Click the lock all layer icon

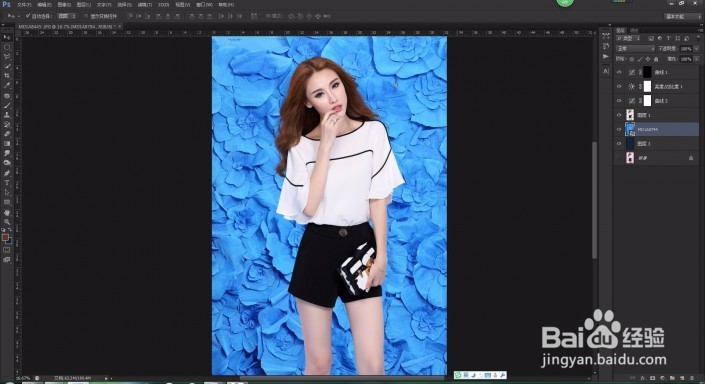(x=656, y=59)
